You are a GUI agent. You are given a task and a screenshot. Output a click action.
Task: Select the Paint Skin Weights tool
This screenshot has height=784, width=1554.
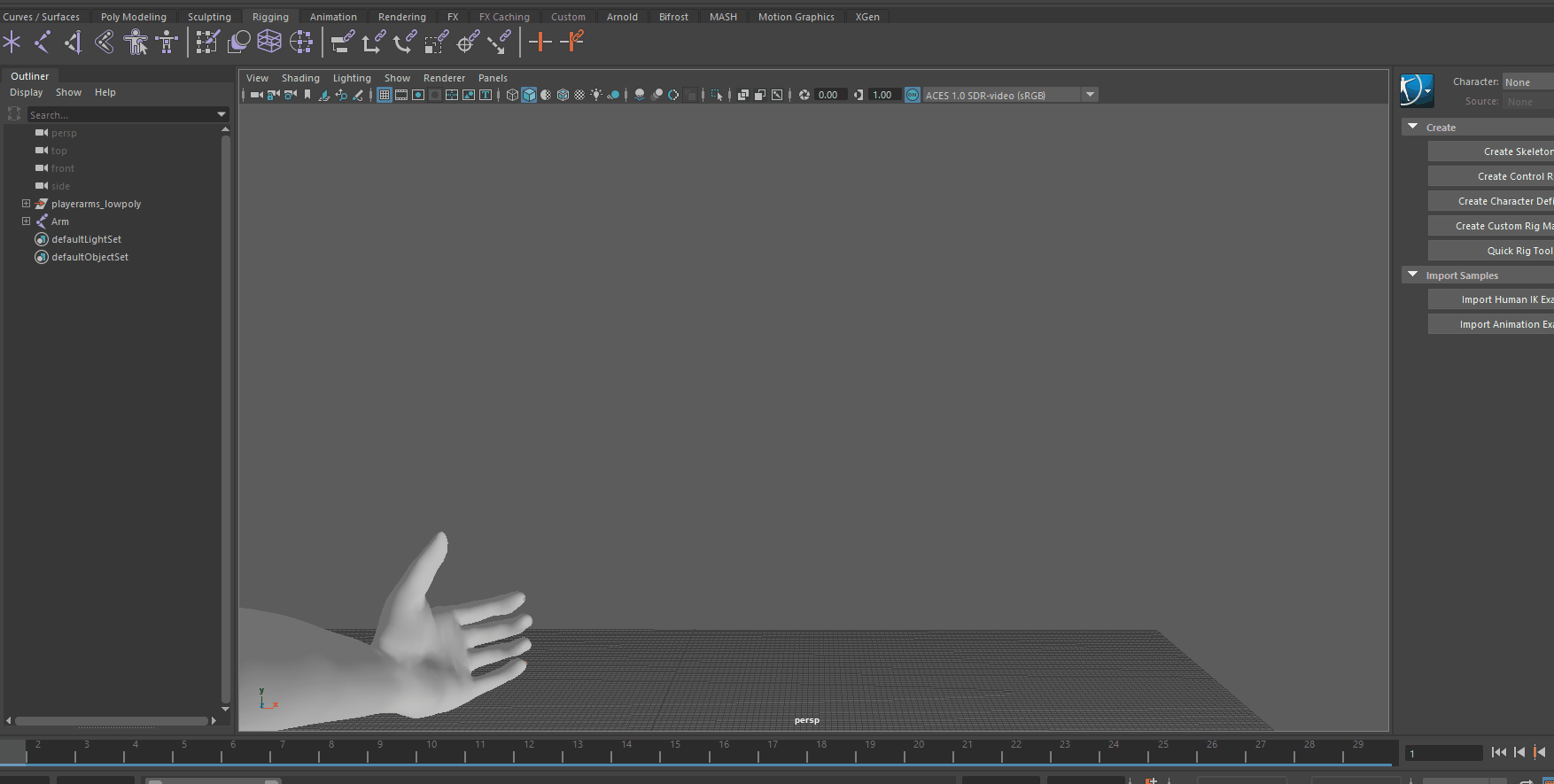pyautogui.click(x=208, y=42)
